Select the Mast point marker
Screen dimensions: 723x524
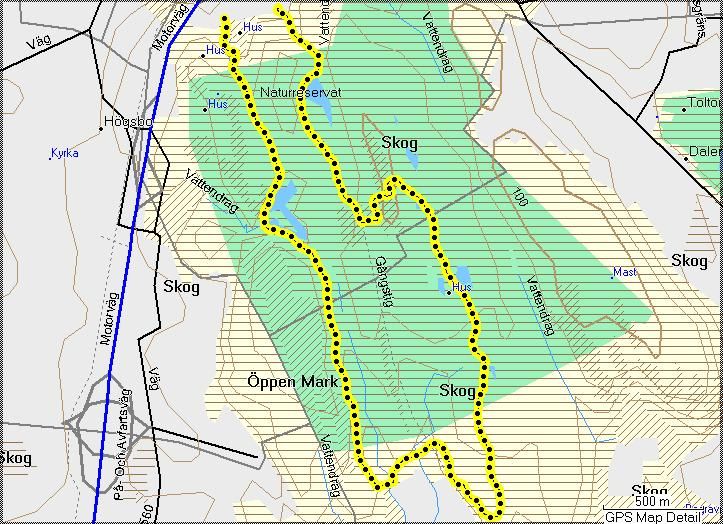click(x=613, y=275)
